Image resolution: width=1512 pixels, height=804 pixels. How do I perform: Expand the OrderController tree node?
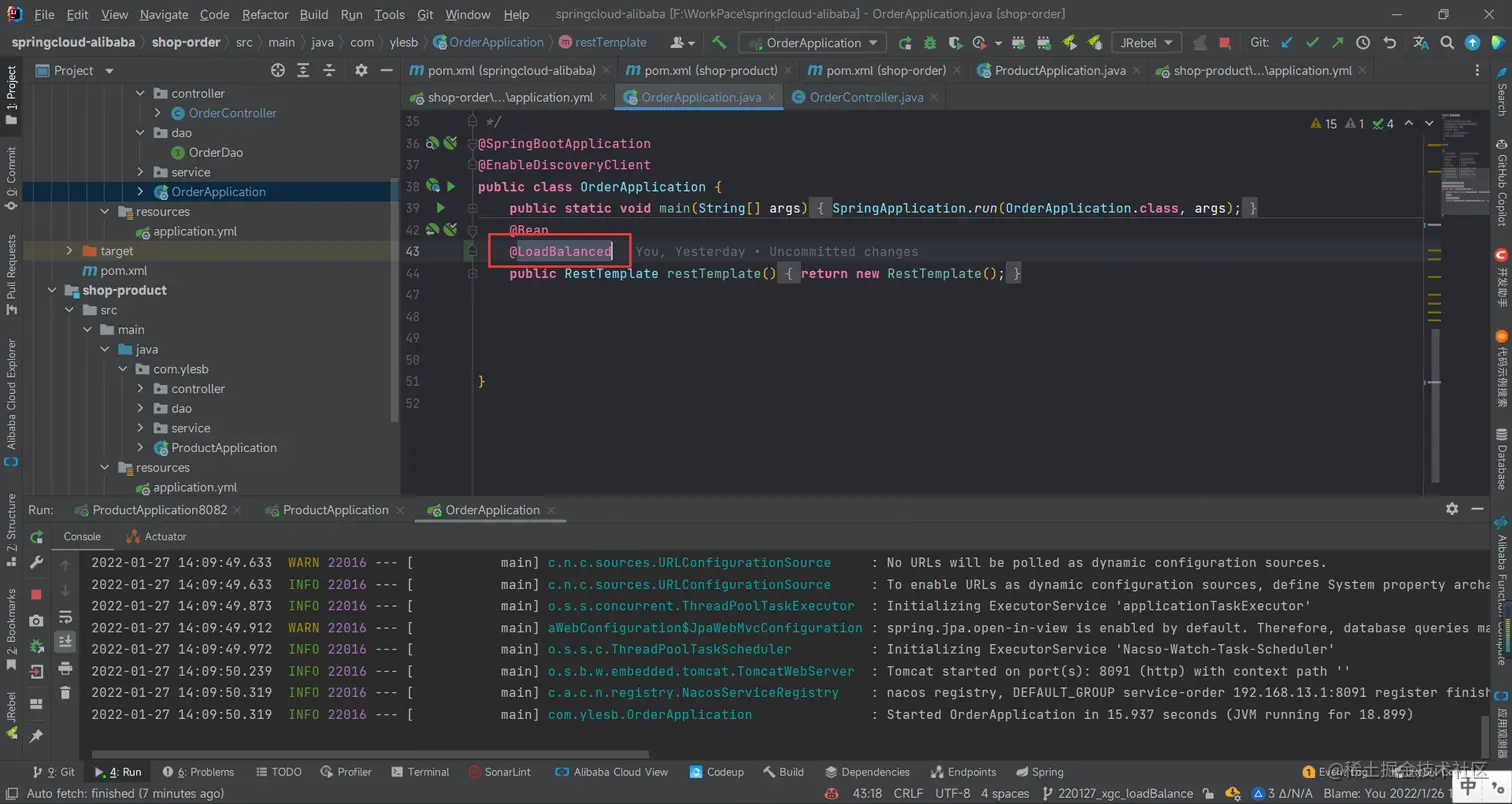coord(158,113)
